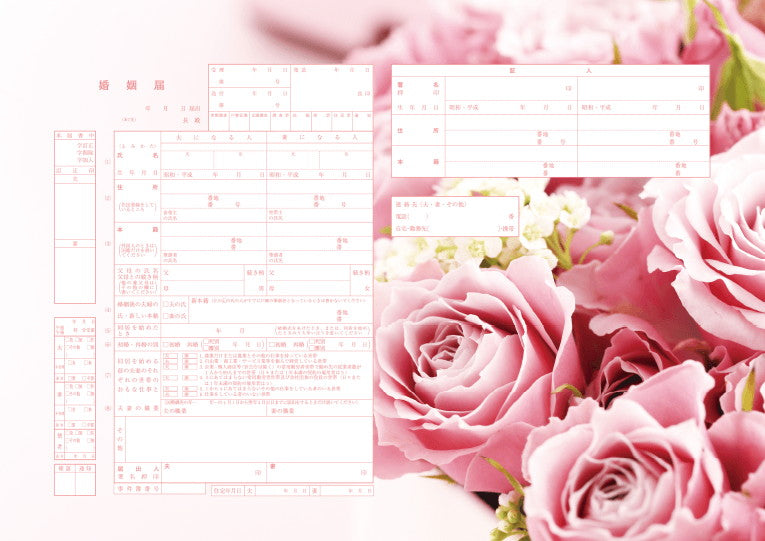The image size is (765, 541).
Task: Click the 証人 witness section header
Action: tap(550, 71)
